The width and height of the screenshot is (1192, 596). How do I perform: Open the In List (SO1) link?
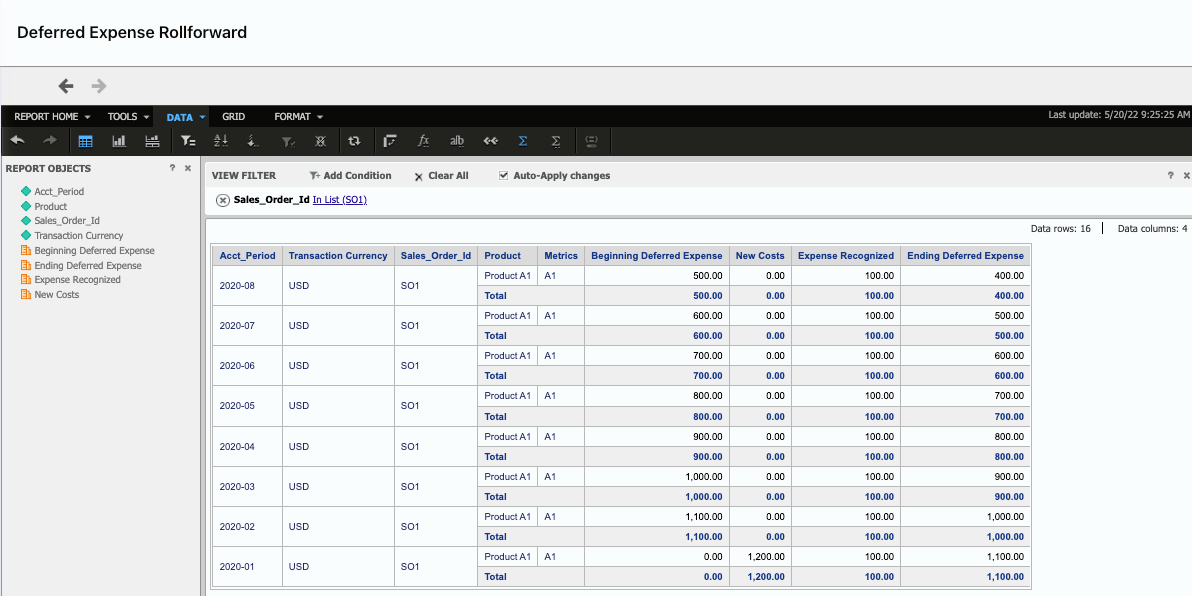(x=340, y=200)
